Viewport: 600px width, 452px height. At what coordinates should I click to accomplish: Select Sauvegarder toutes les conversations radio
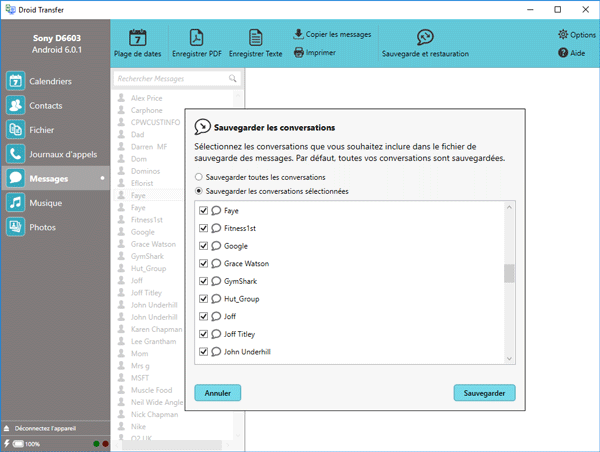click(199, 177)
